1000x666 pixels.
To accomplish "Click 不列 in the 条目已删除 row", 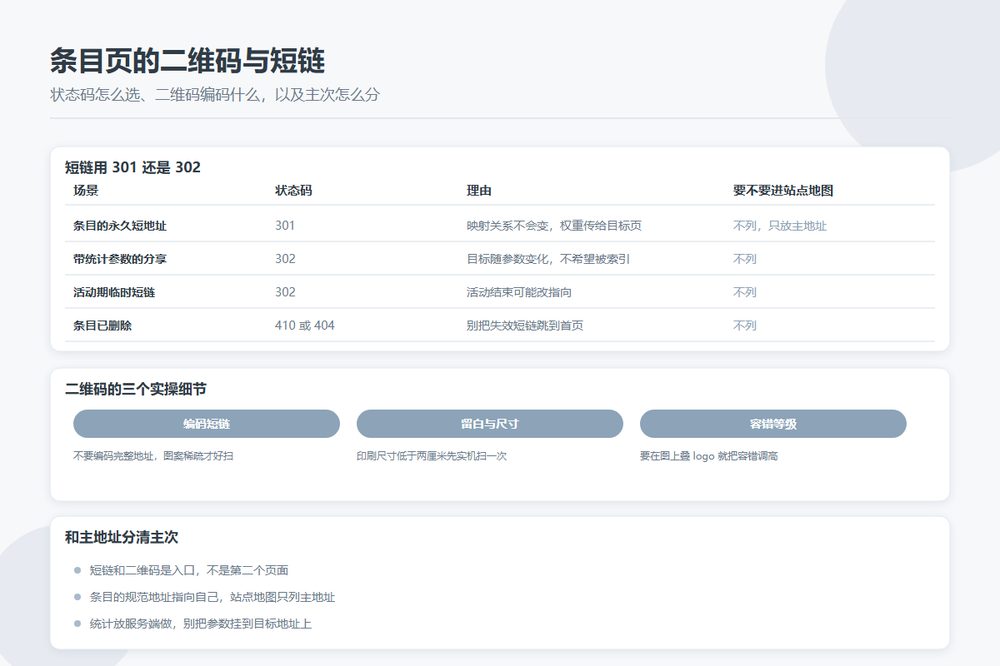I will (x=744, y=325).
